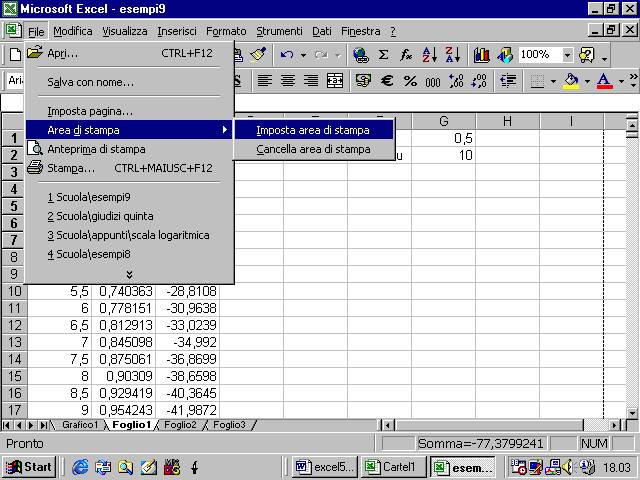Open the Inserisci menu
The width and height of the screenshot is (640, 480).
point(177,31)
